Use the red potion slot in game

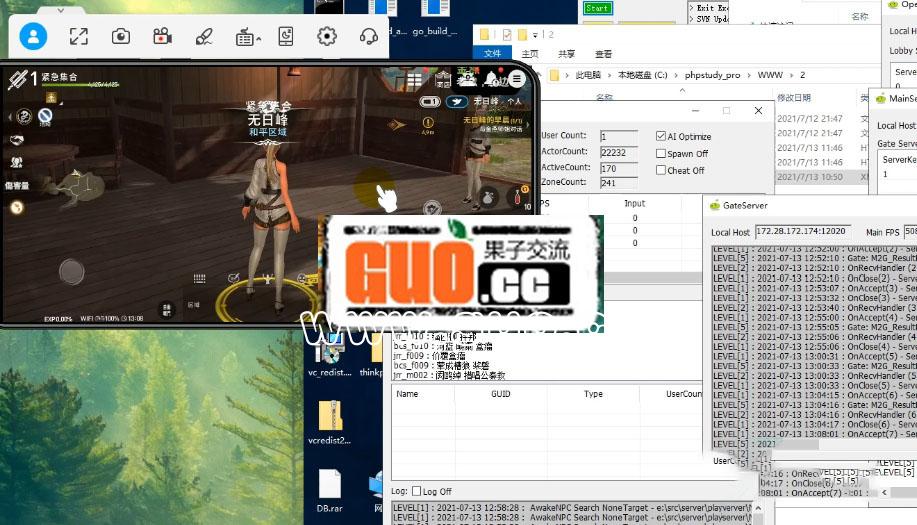pos(518,197)
